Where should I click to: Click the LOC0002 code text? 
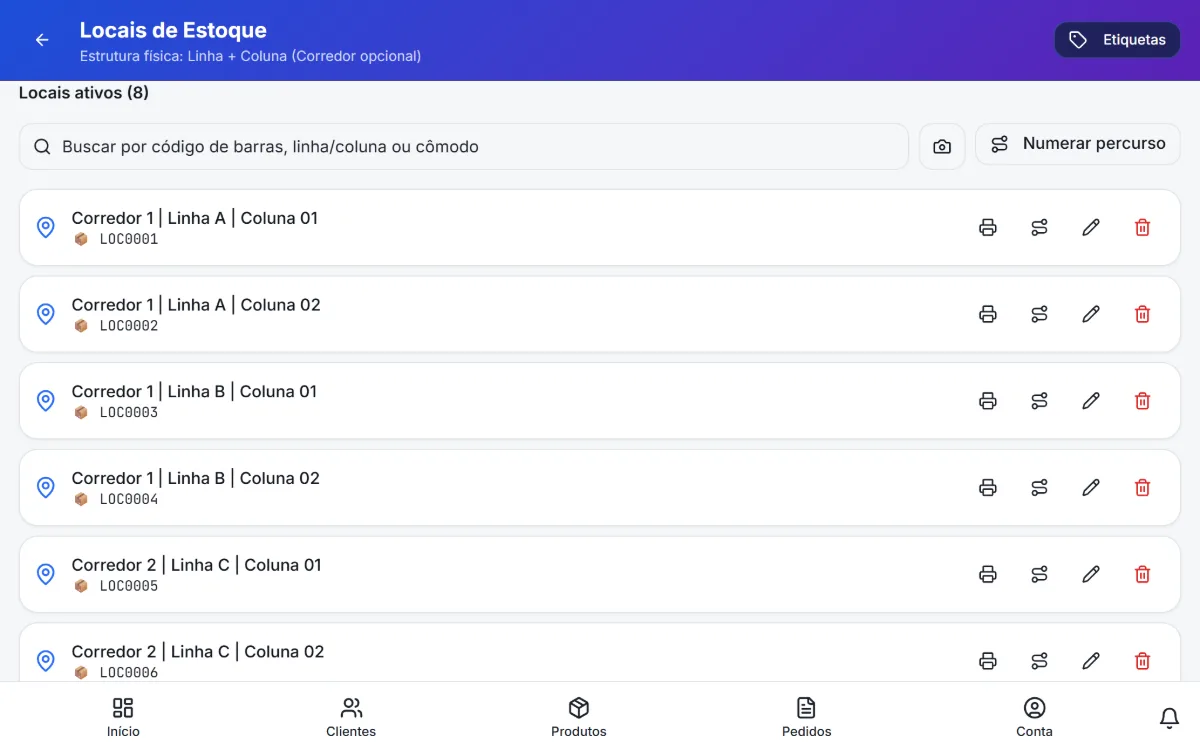(129, 326)
